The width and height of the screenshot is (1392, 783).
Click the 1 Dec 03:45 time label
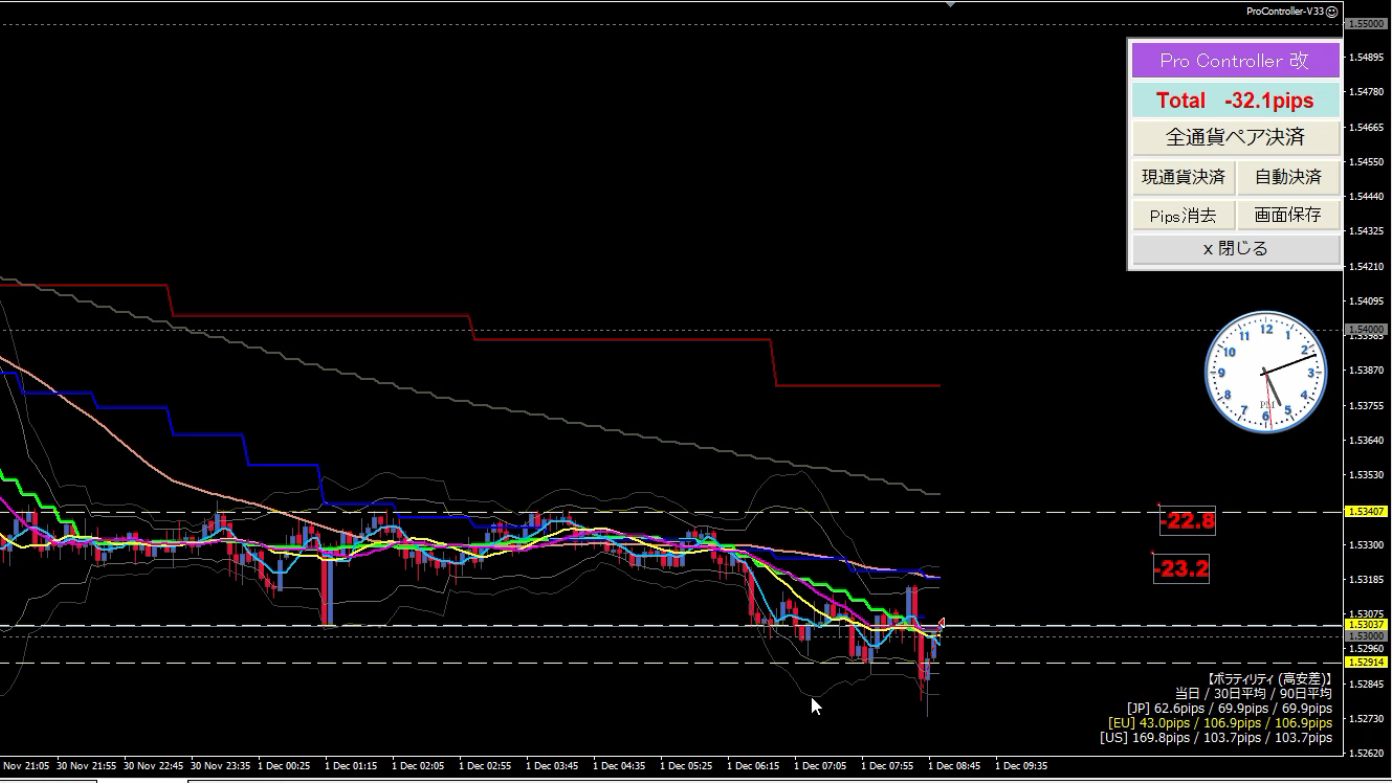(x=552, y=766)
